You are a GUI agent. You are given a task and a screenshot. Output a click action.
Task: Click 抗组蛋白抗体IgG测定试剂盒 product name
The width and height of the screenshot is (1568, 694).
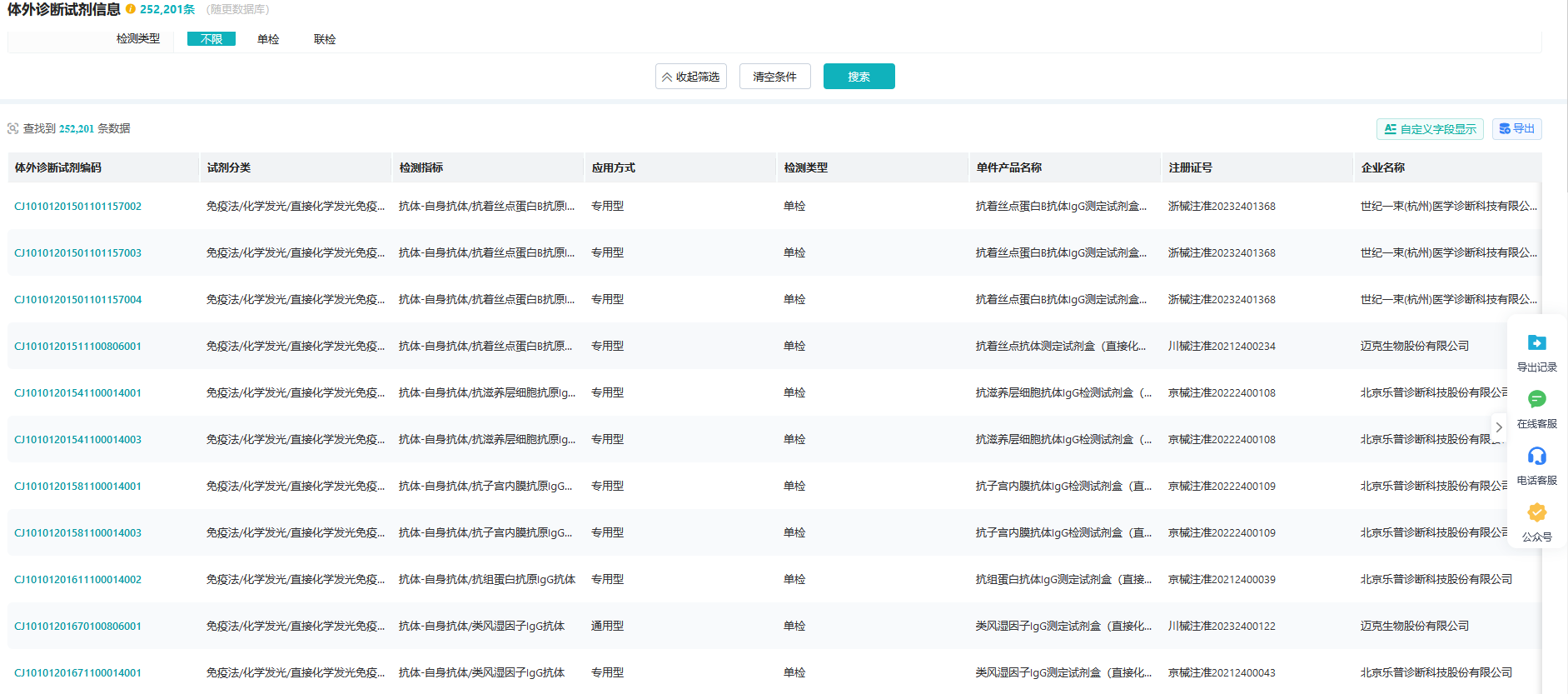click(1064, 579)
